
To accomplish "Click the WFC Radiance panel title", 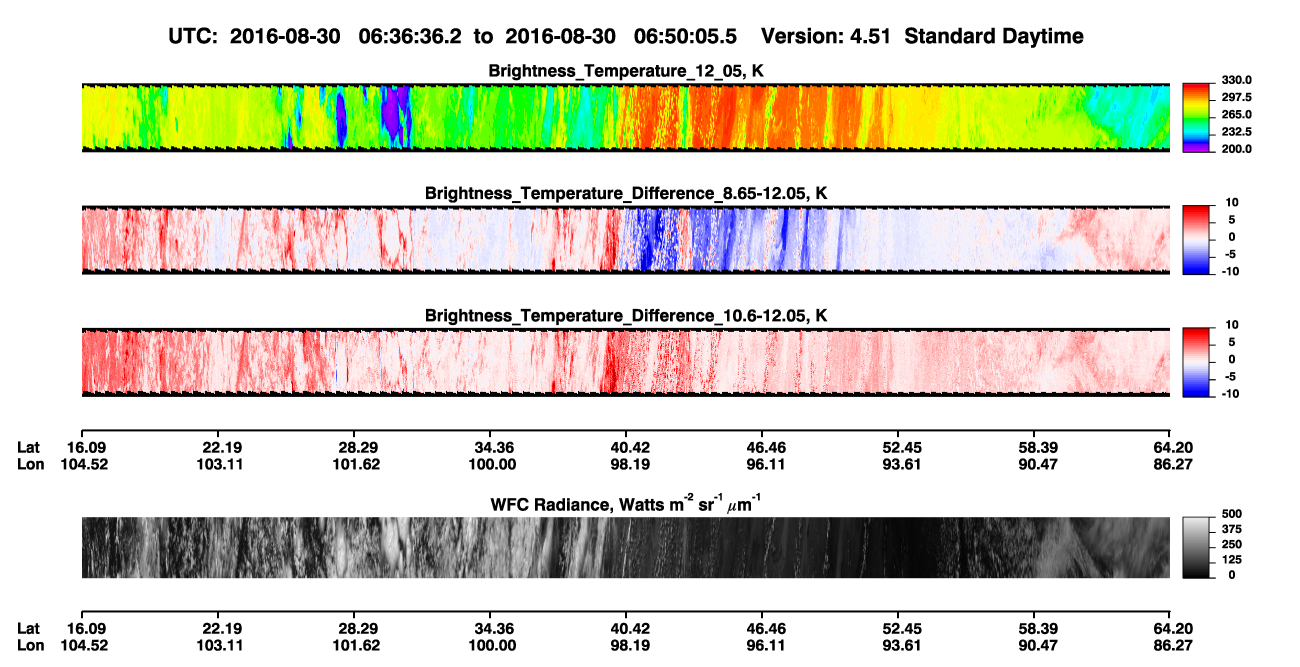I will pyautogui.click(x=626, y=506).
